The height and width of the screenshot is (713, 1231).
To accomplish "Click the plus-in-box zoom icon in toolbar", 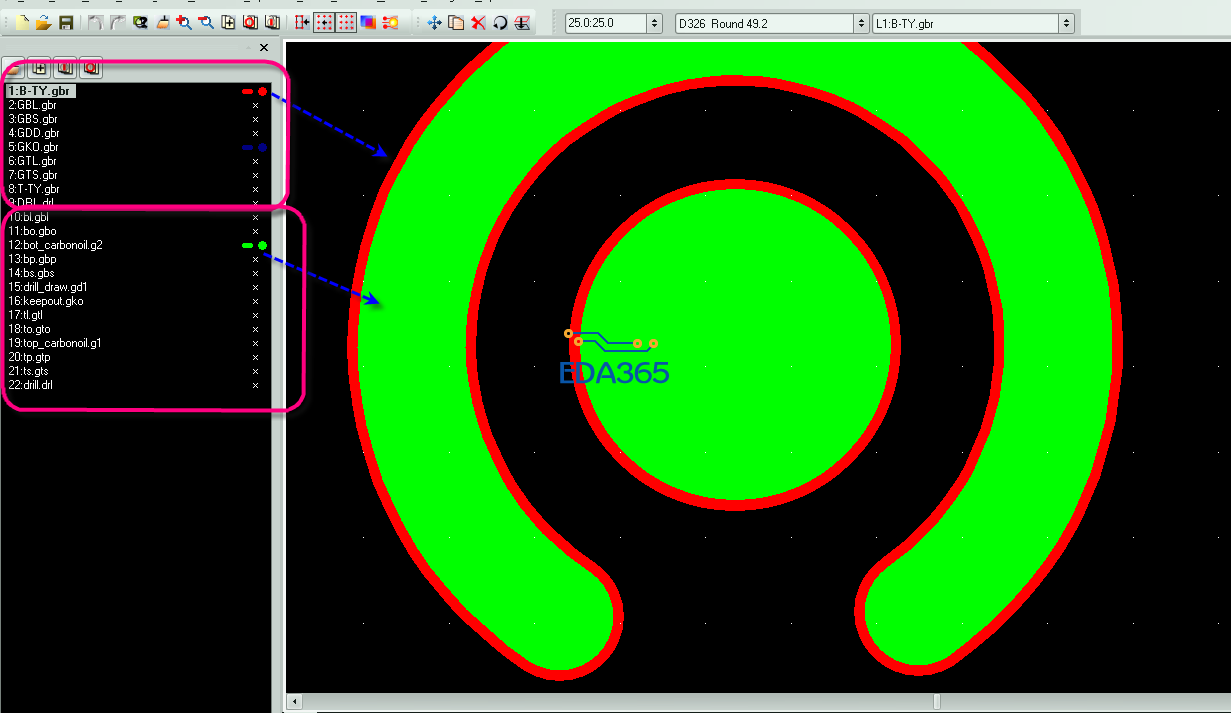I will (x=228, y=22).
